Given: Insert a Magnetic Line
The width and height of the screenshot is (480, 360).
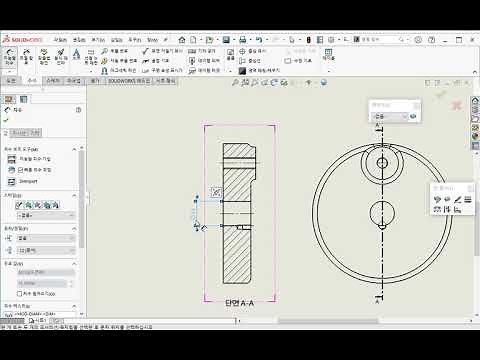Looking at the screenshot, I should coord(119,70).
